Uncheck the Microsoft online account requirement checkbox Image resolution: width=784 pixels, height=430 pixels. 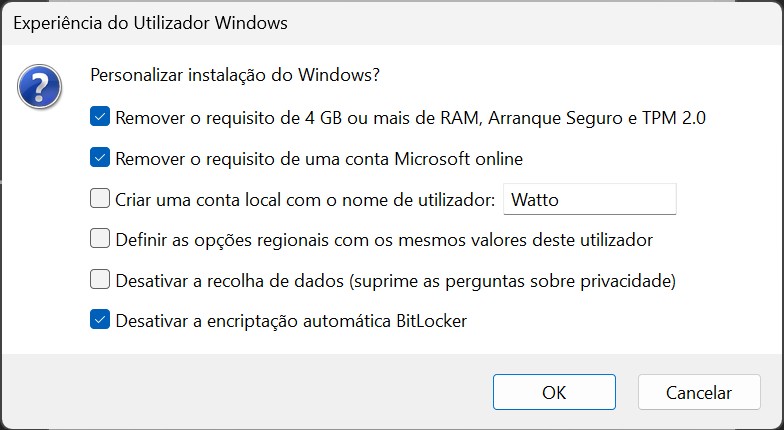[x=100, y=158]
